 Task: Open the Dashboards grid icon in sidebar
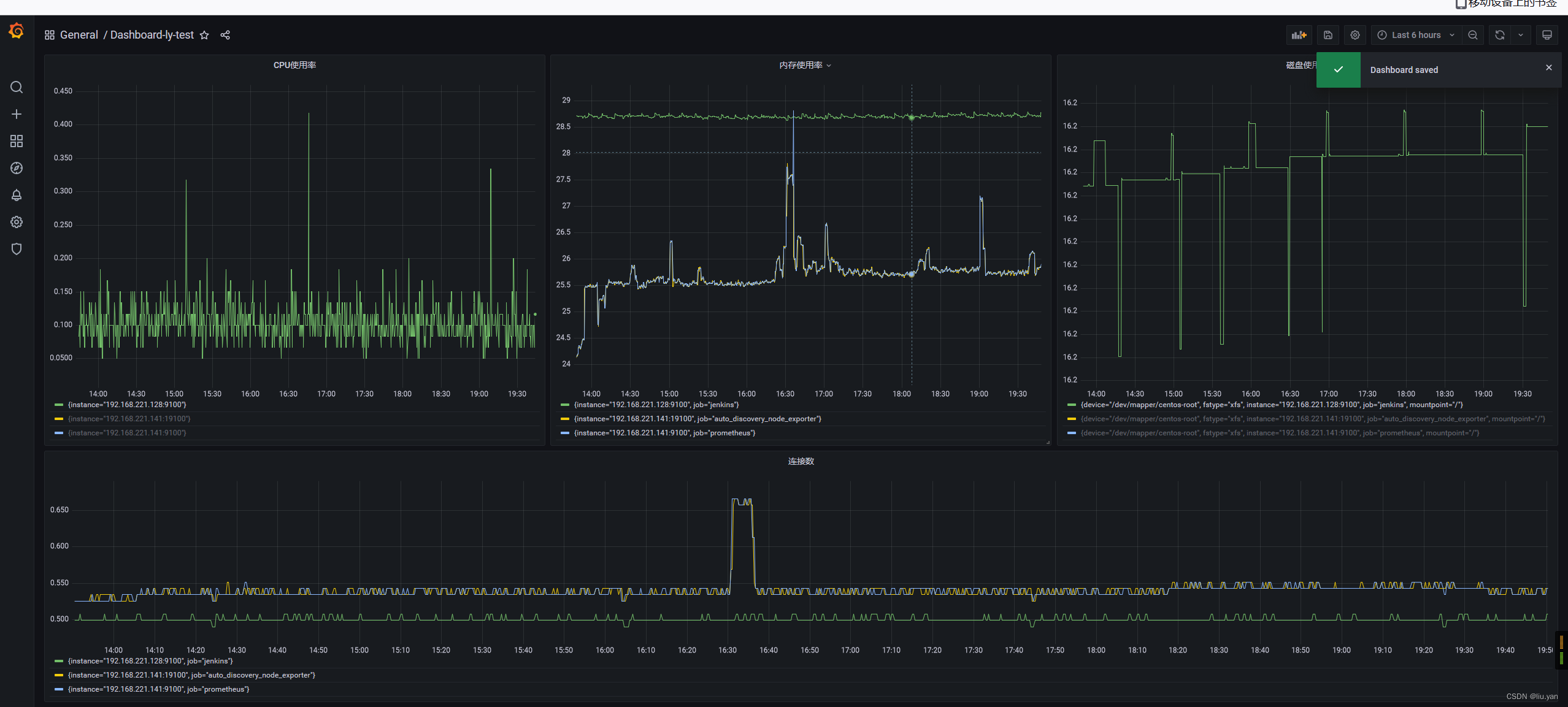[17, 141]
